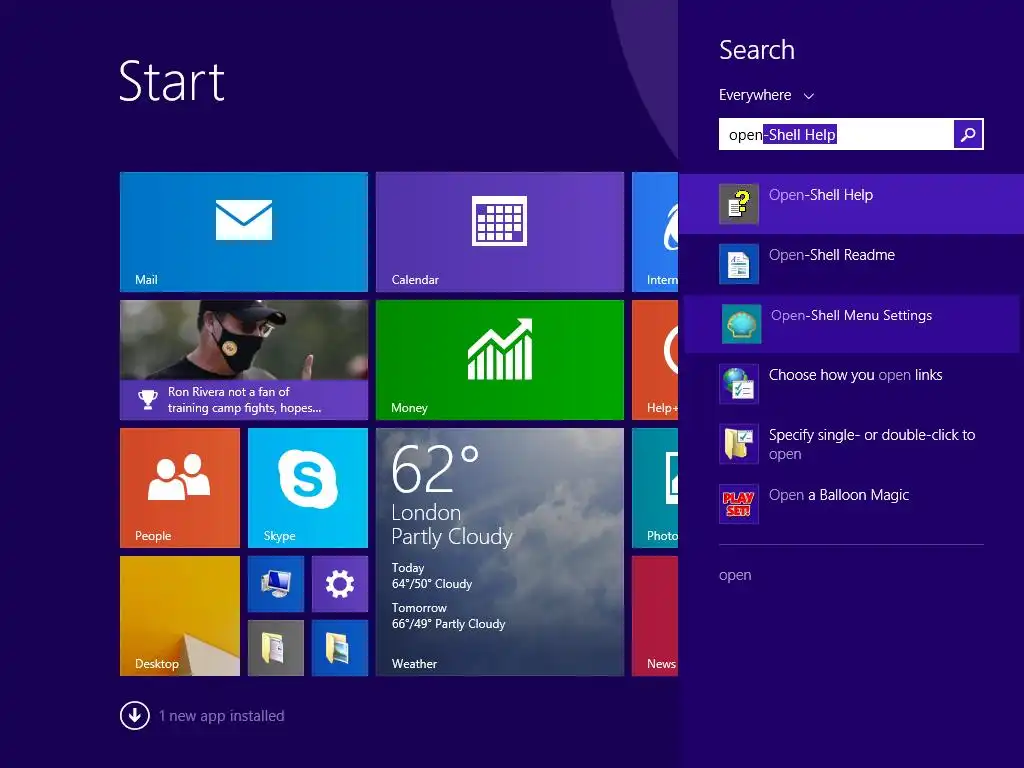The height and width of the screenshot is (768, 1024).
Task: Select the Open a Balloon Magic result
Action: 851,504
